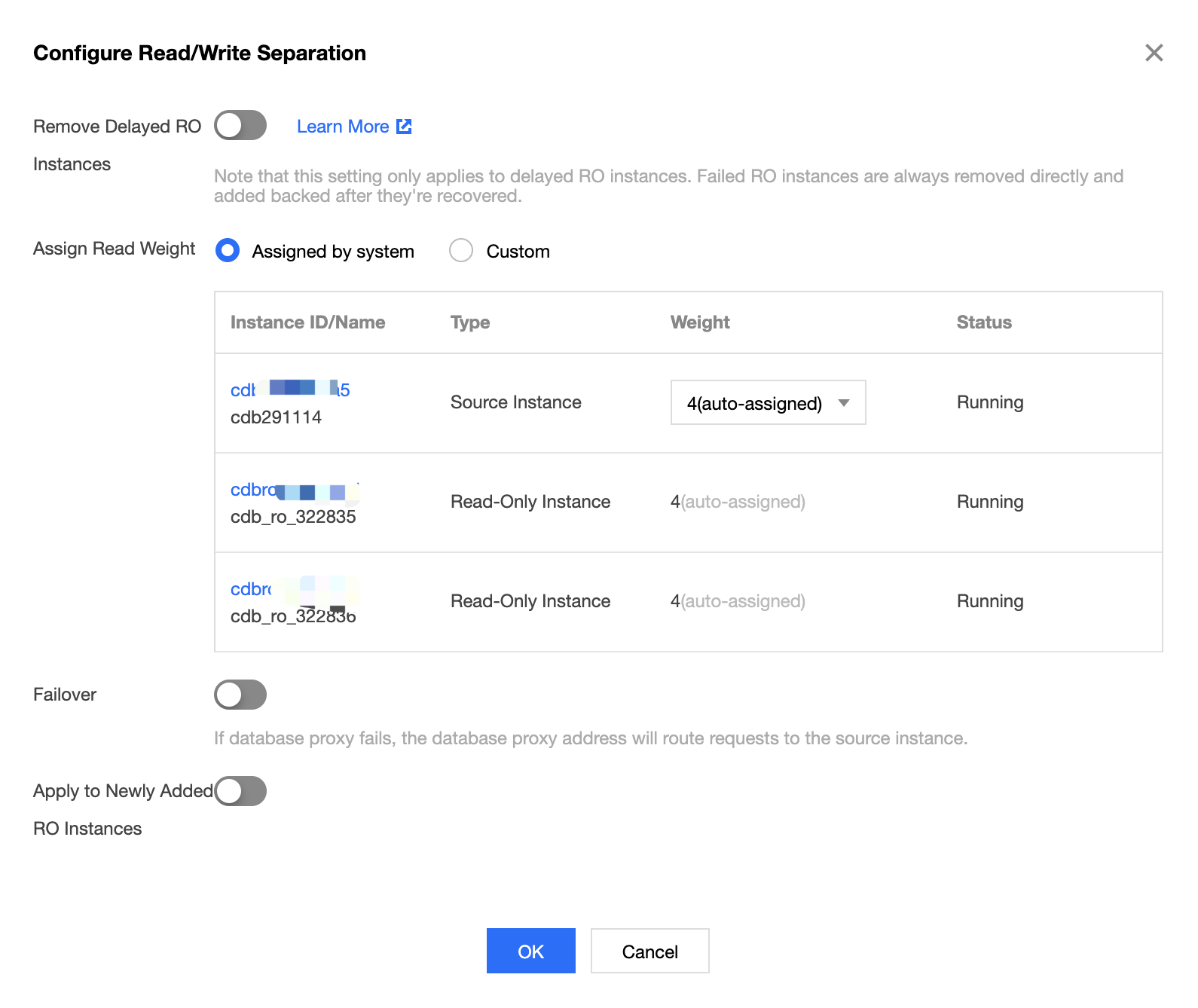Confirm settings with the OK button
The height and width of the screenshot is (1008, 1198).
tap(530, 951)
